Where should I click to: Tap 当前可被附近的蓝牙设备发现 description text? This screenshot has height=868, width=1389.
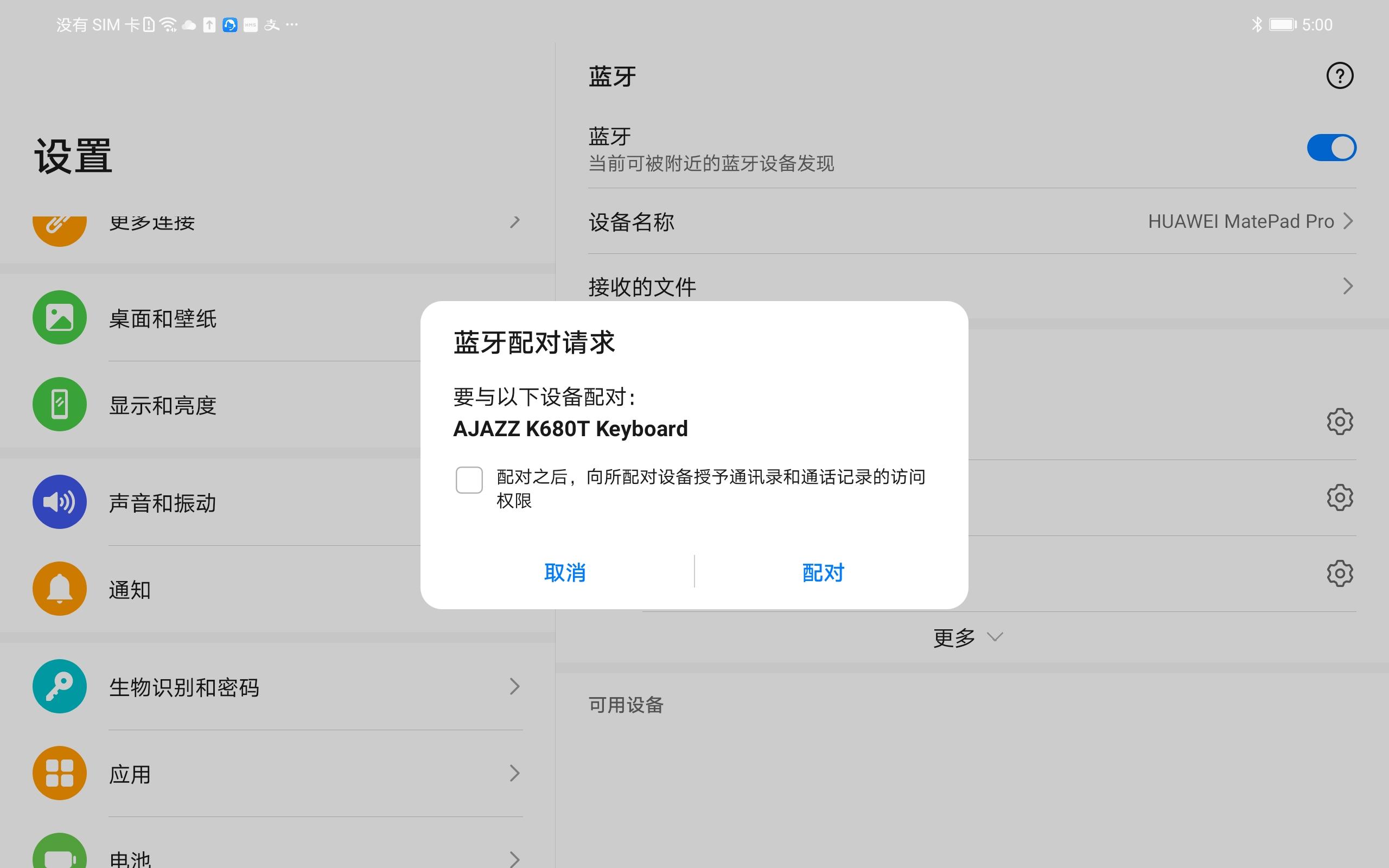[x=711, y=164]
